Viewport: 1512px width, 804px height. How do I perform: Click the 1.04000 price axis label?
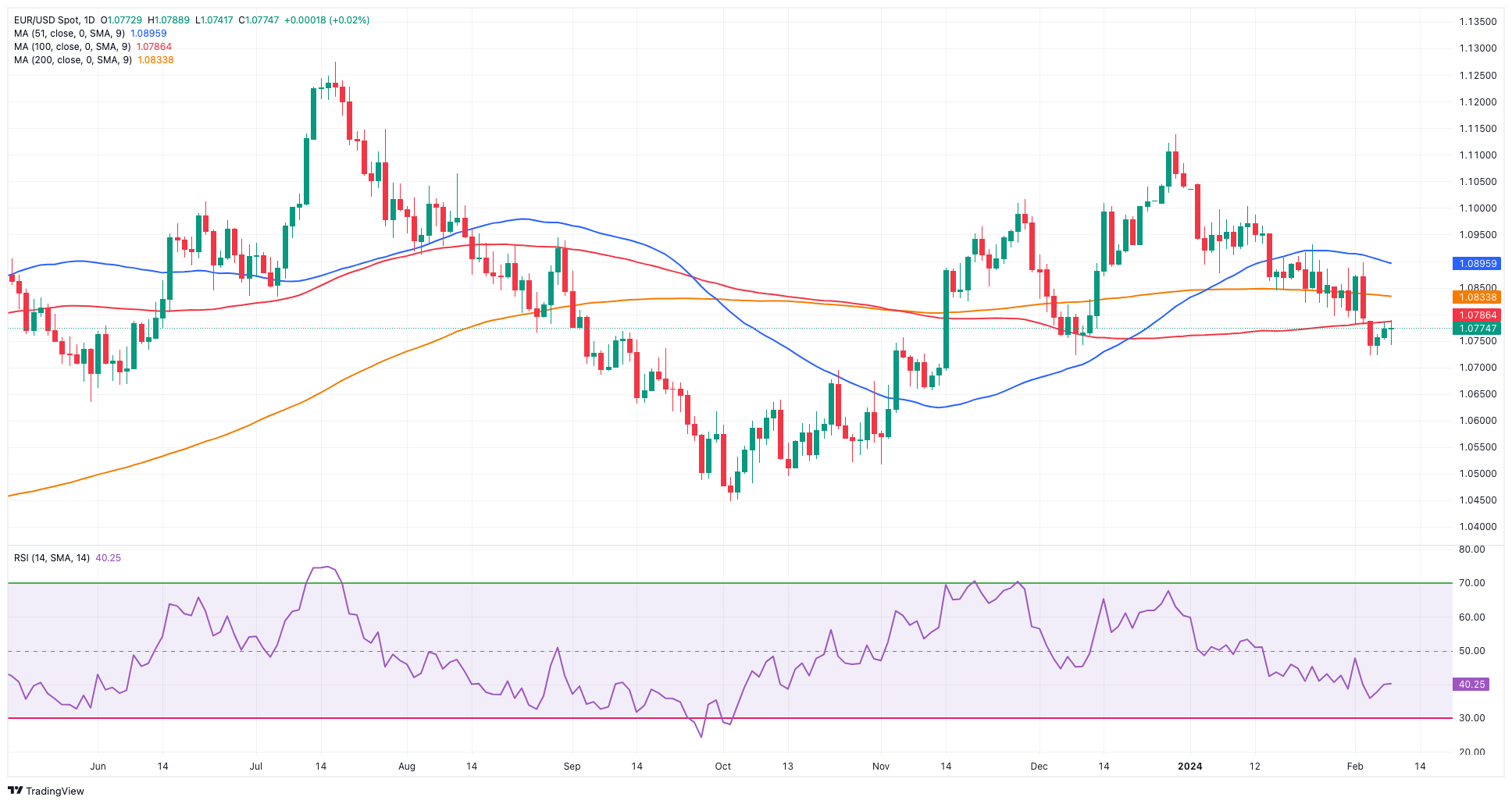click(x=1478, y=527)
